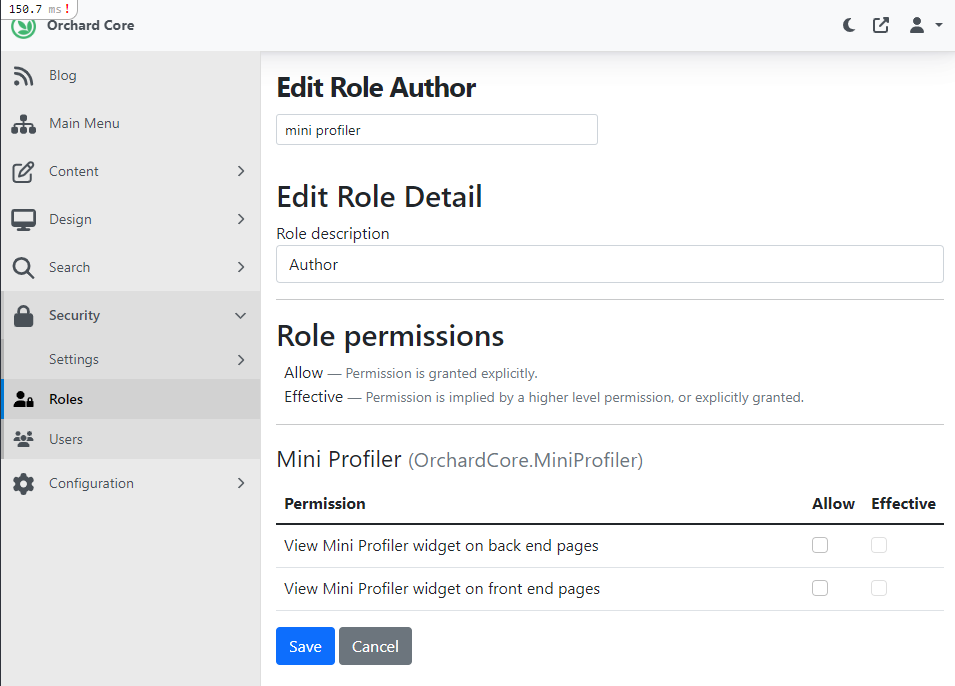Image resolution: width=955 pixels, height=686 pixels.
Task: Click the 'Permission' column header
Action: click(325, 504)
